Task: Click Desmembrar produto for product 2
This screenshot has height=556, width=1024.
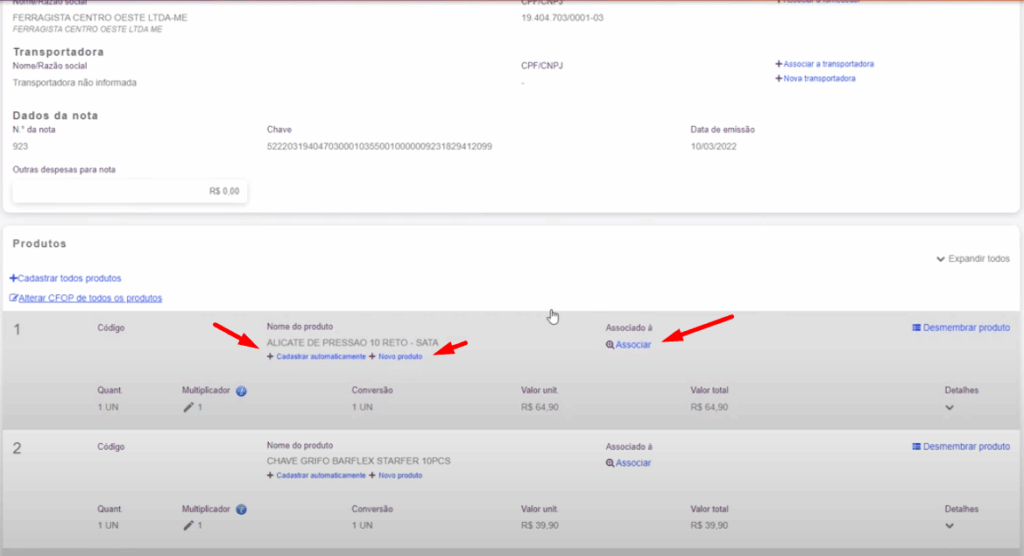Action: (x=960, y=446)
